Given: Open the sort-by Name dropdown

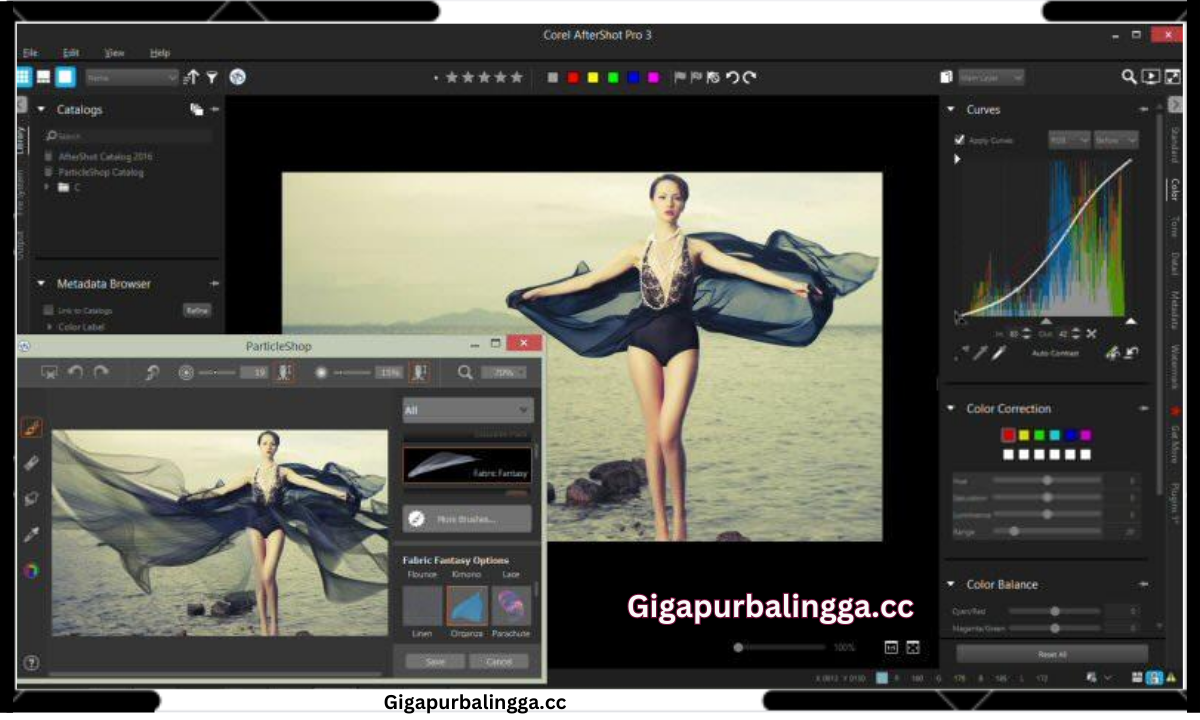Looking at the screenshot, I should [132, 77].
